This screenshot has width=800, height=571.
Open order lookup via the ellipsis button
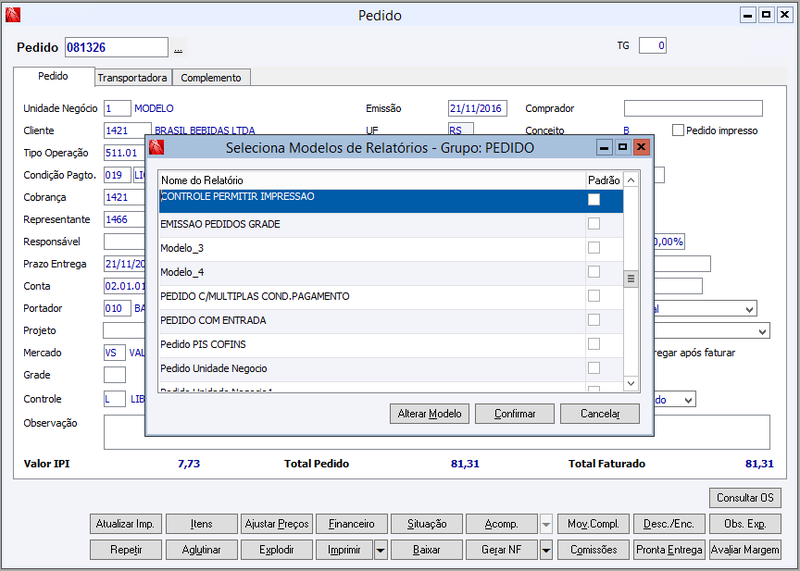pyautogui.click(x=178, y=48)
